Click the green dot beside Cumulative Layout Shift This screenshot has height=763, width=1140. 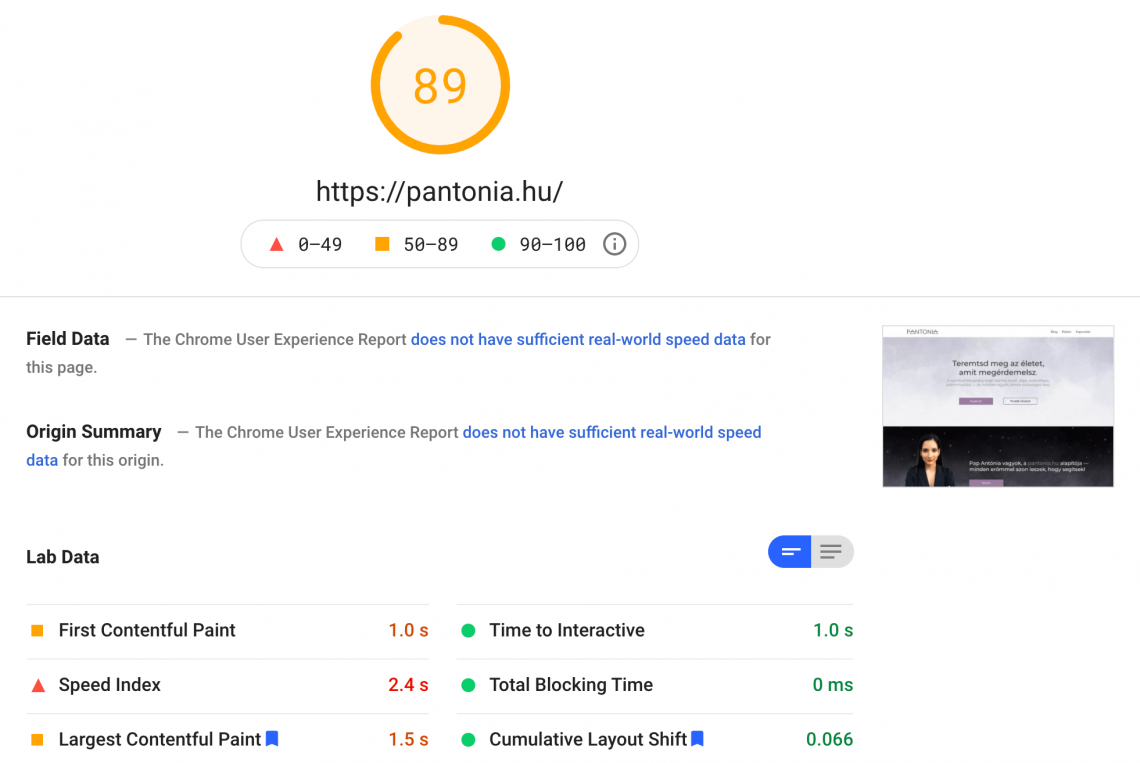click(x=468, y=740)
